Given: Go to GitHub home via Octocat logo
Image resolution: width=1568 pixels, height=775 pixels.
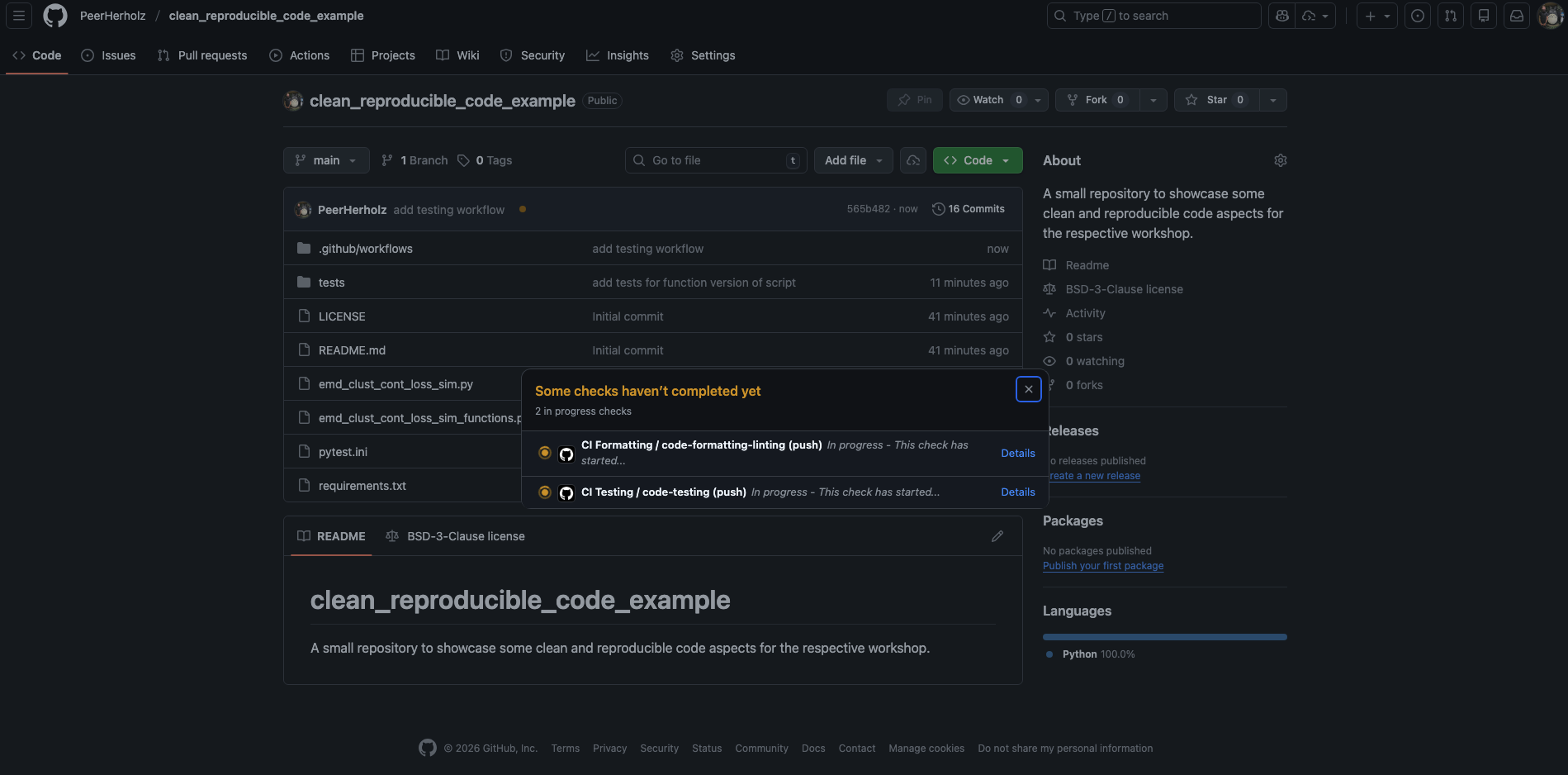Looking at the screenshot, I should 55,16.
